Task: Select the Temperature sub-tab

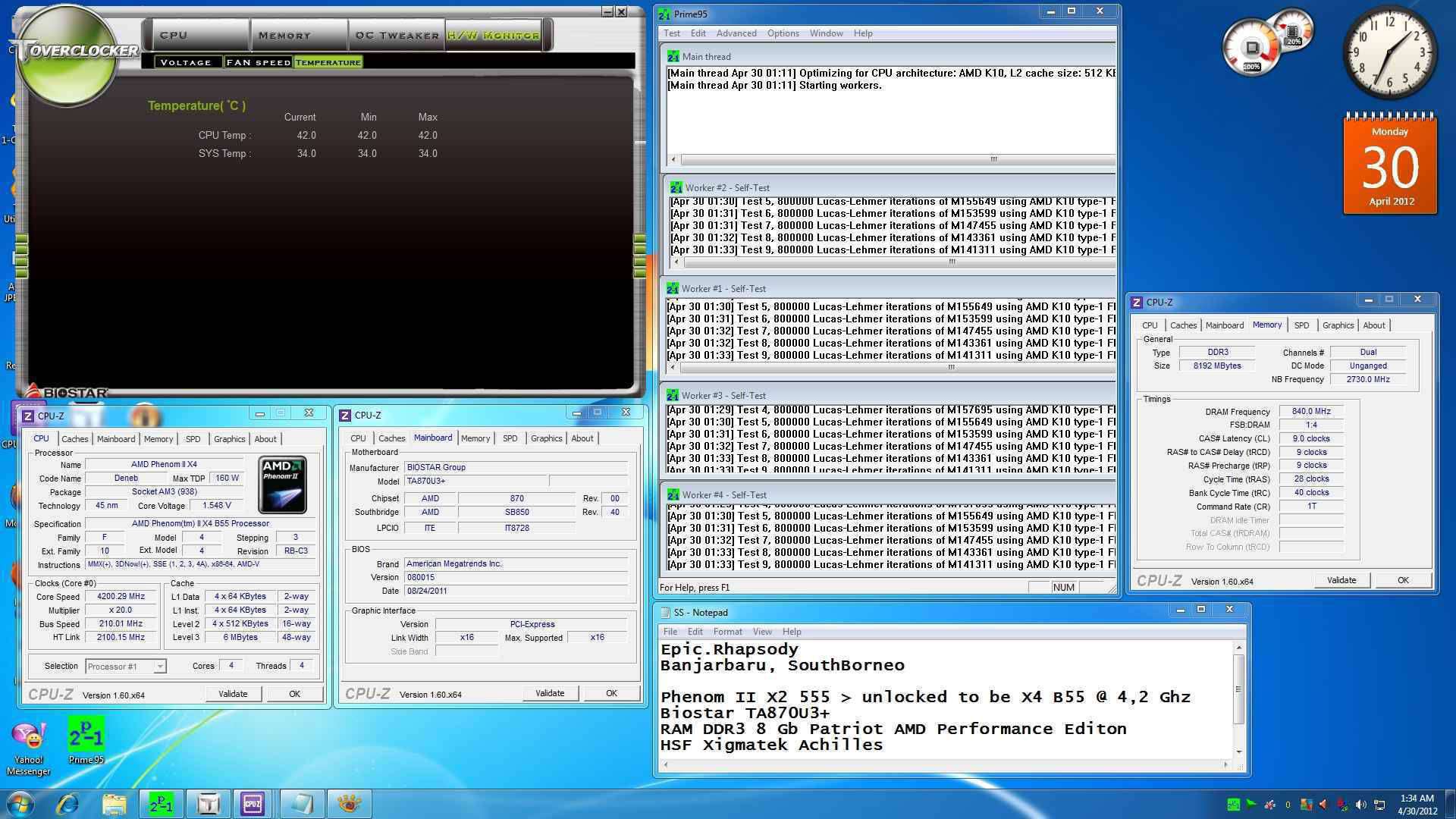Action: [x=328, y=62]
